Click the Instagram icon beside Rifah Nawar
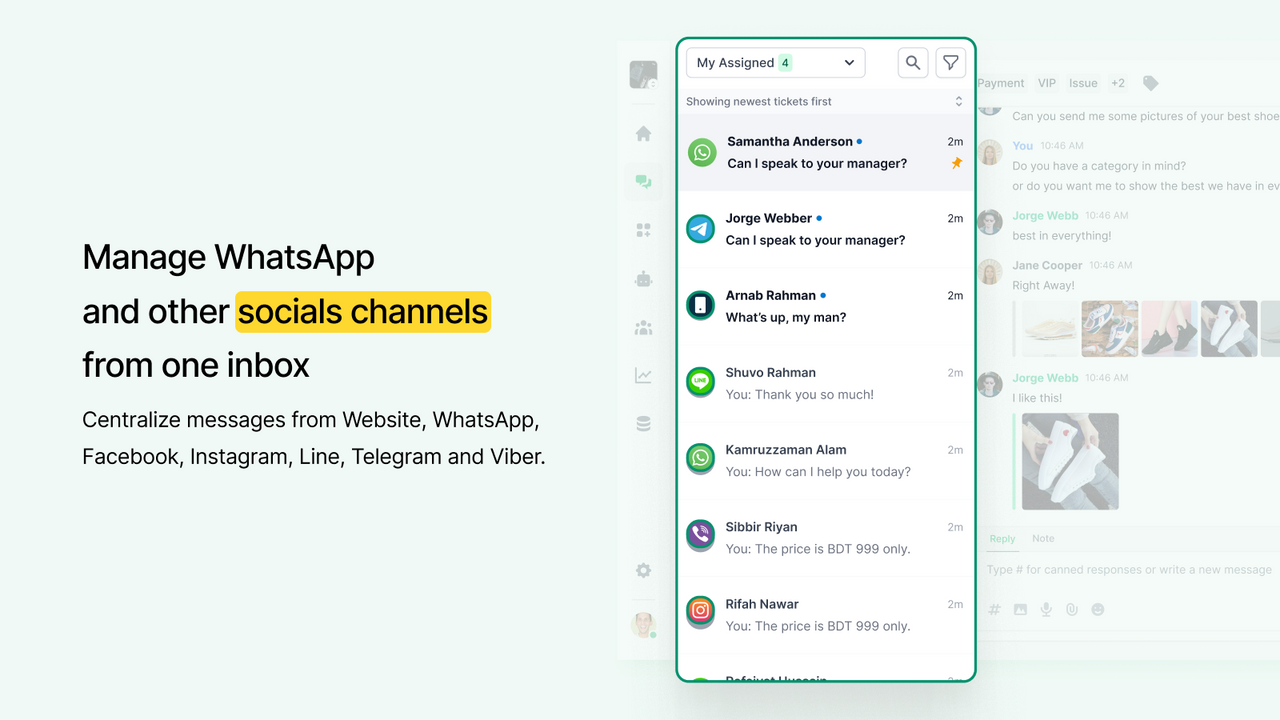The height and width of the screenshot is (720, 1280). pyautogui.click(x=700, y=614)
